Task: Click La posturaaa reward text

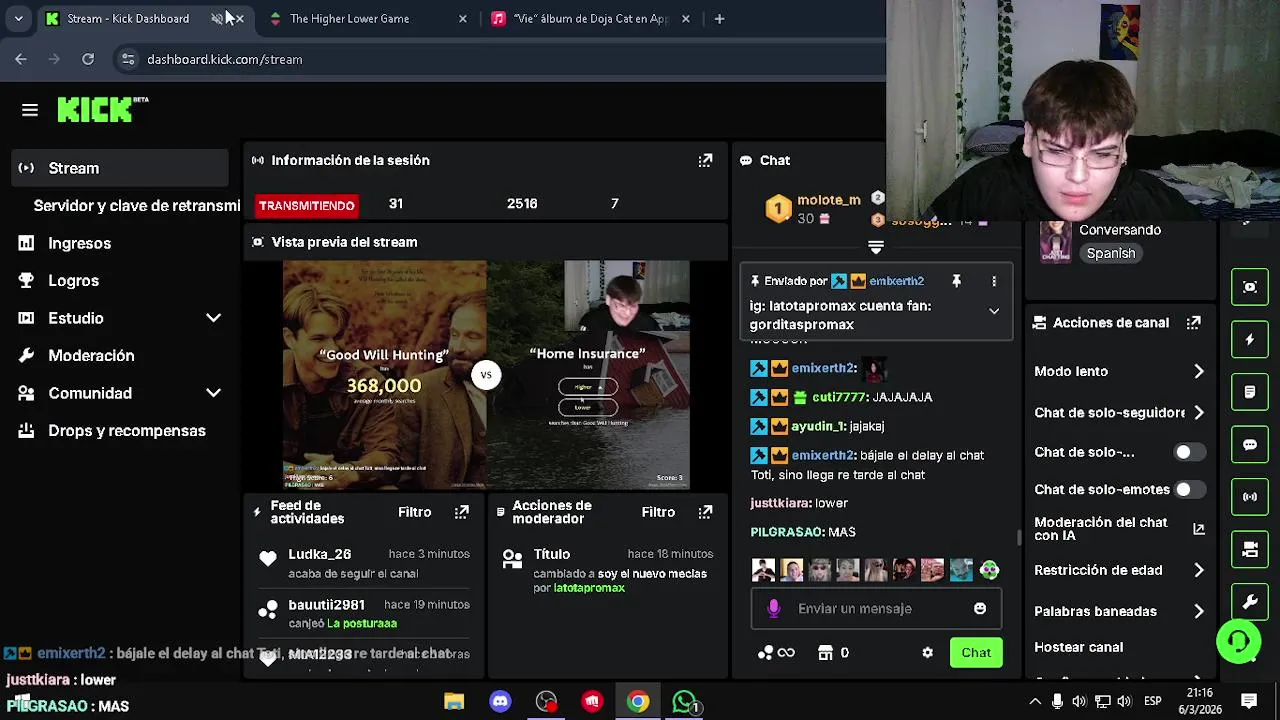Action: coord(362,623)
